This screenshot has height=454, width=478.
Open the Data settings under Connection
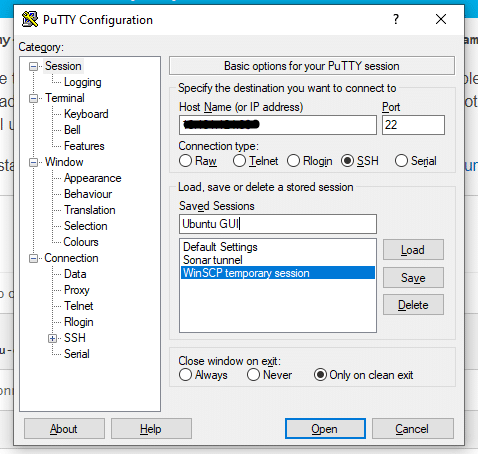tap(75, 274)
